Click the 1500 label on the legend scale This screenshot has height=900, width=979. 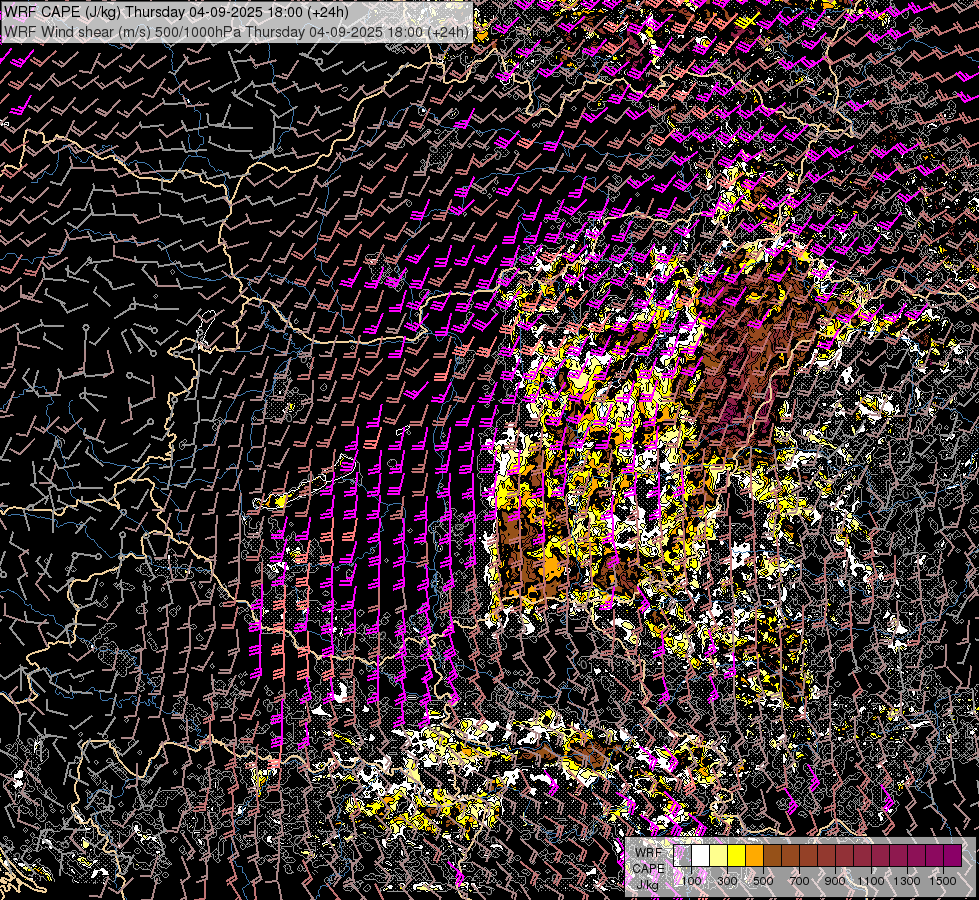pyautogui.click(x=944, y=881)
